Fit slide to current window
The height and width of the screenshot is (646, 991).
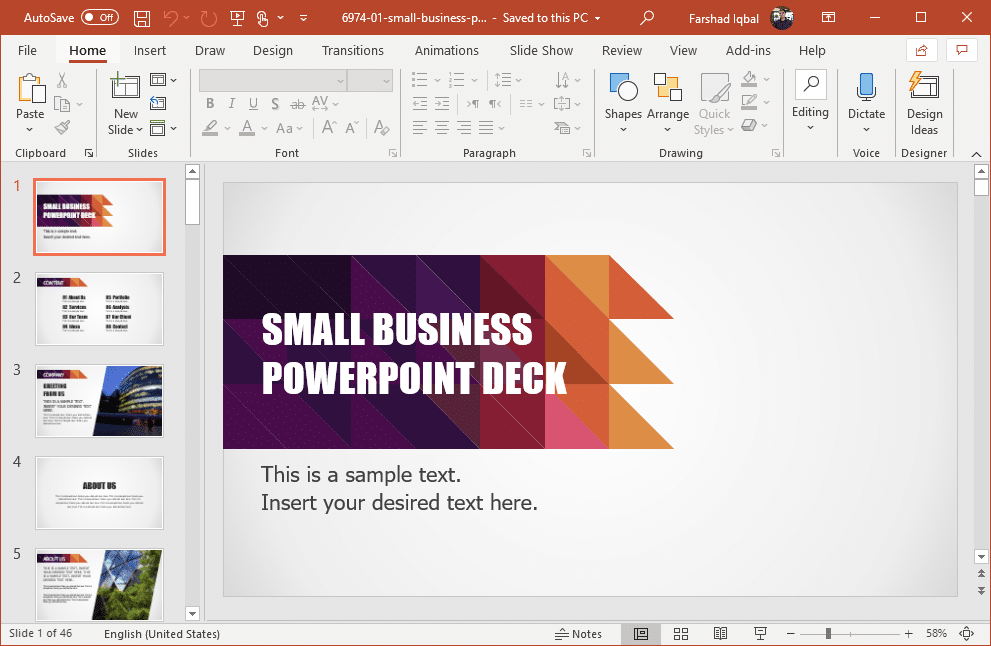coord(966,634)
